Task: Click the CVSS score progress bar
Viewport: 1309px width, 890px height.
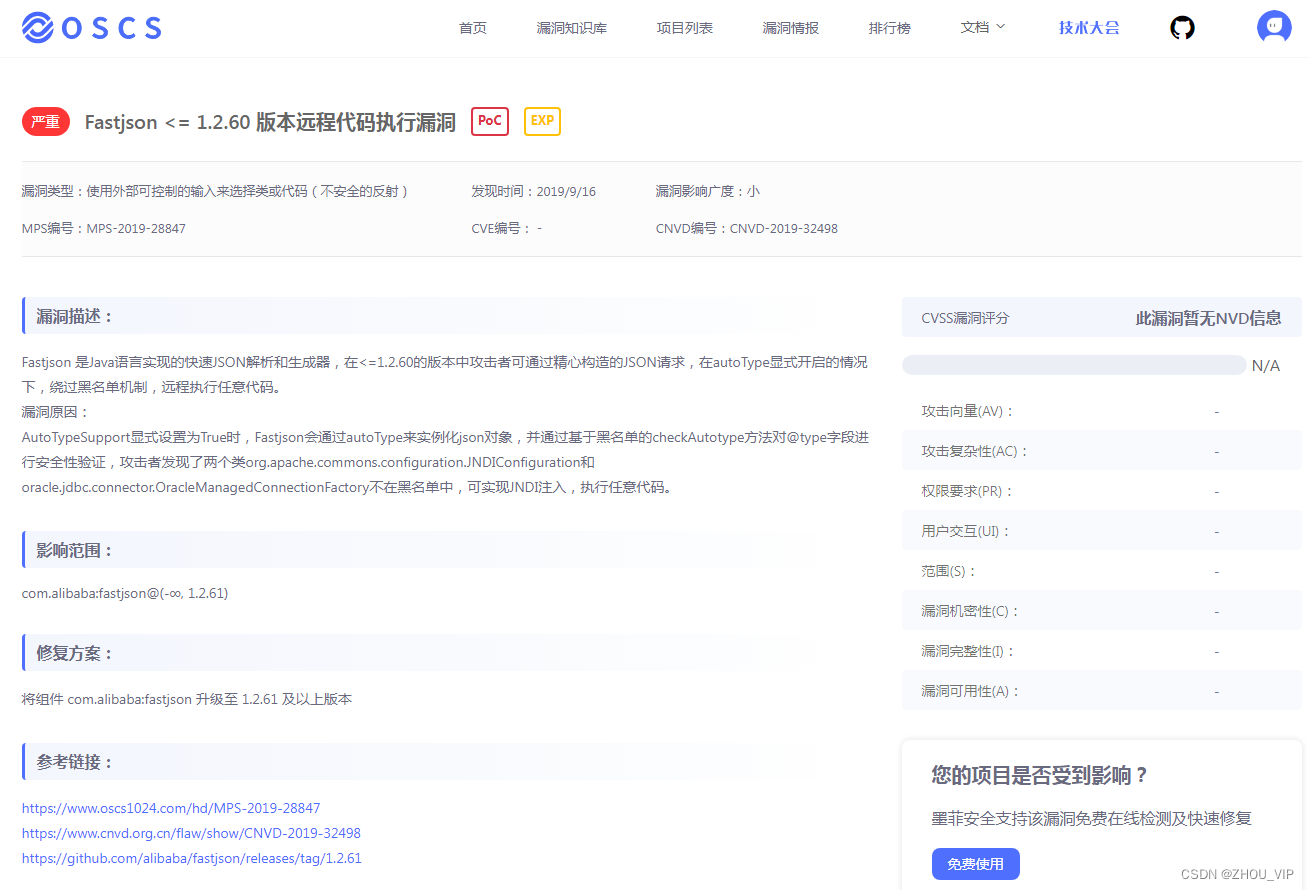Action: tap(1074, 365)
